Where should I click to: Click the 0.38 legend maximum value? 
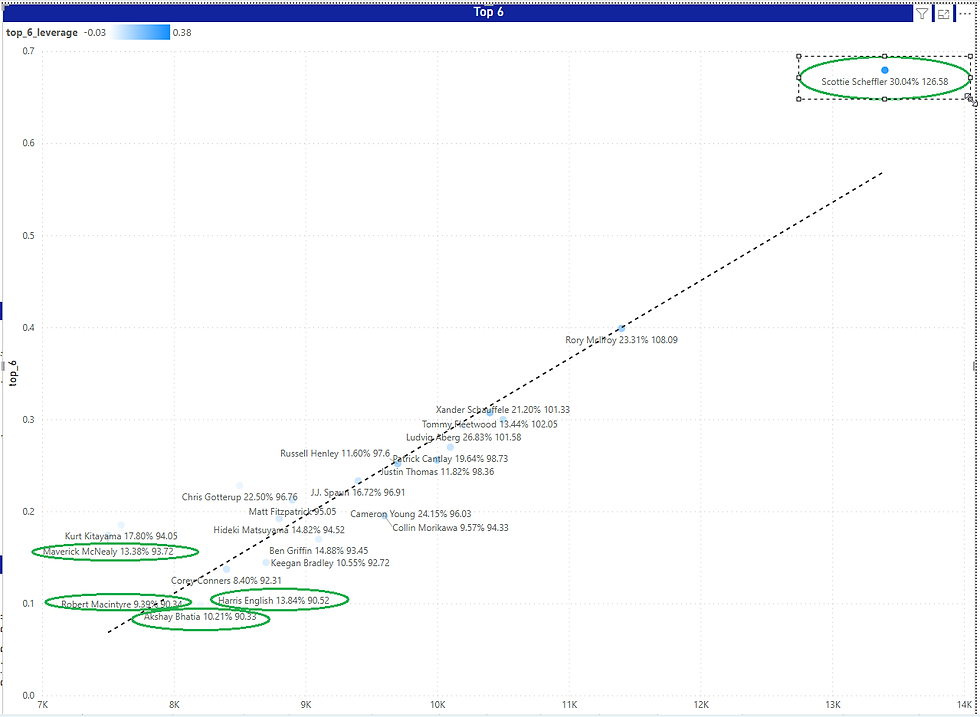[x=182, y=33]
